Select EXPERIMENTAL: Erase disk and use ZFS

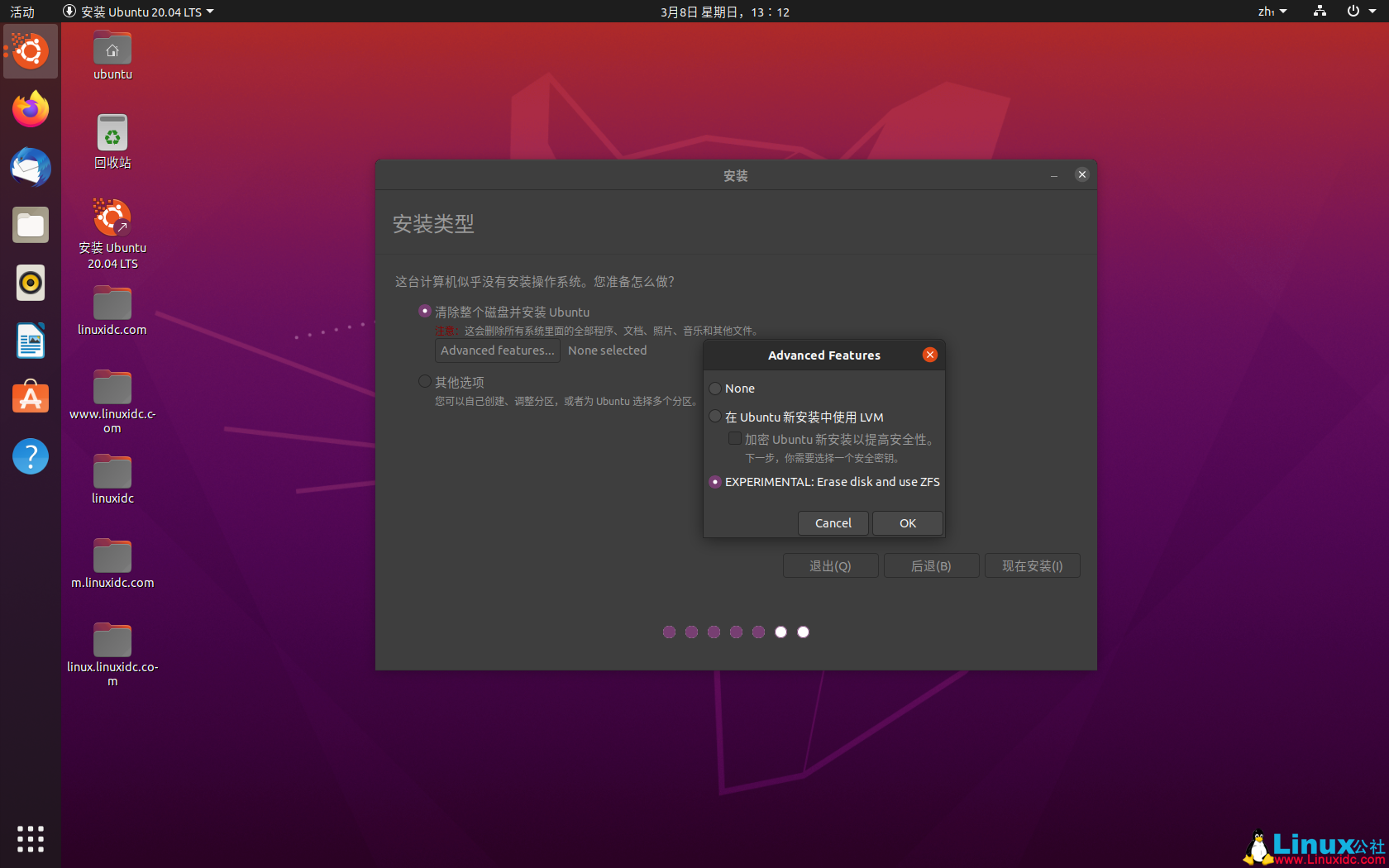pyautogui.click(x=714, y=482)
